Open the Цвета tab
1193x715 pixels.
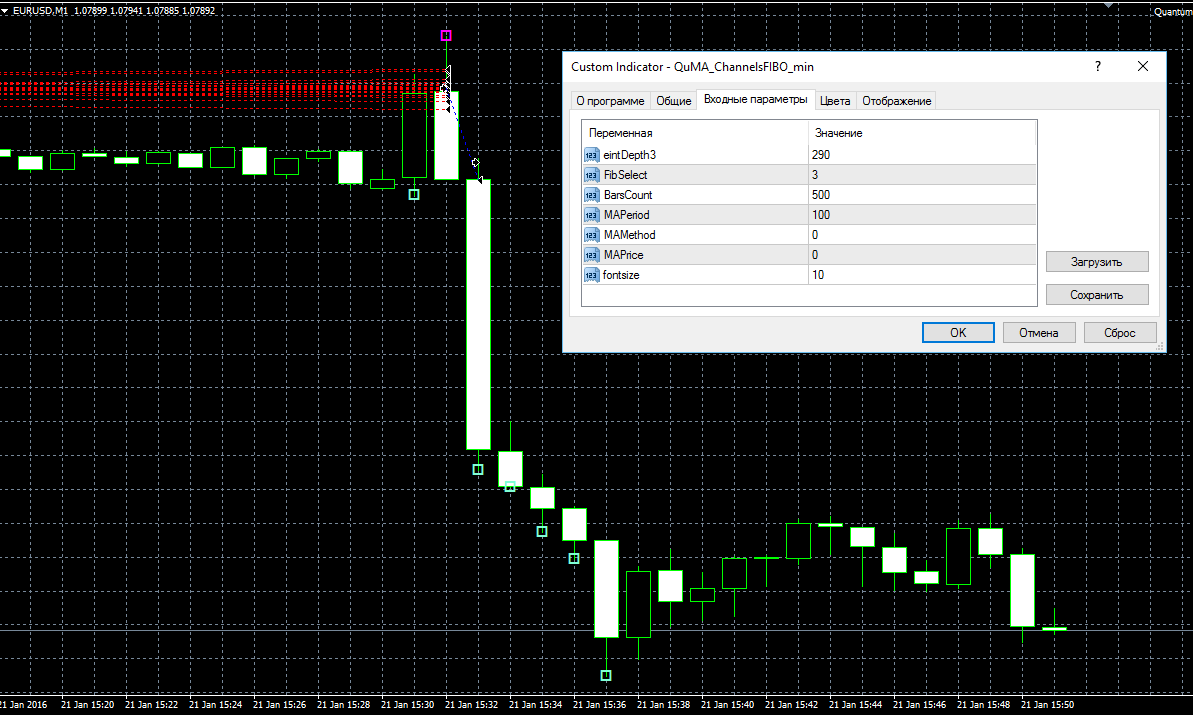click(x=835, y=100)
